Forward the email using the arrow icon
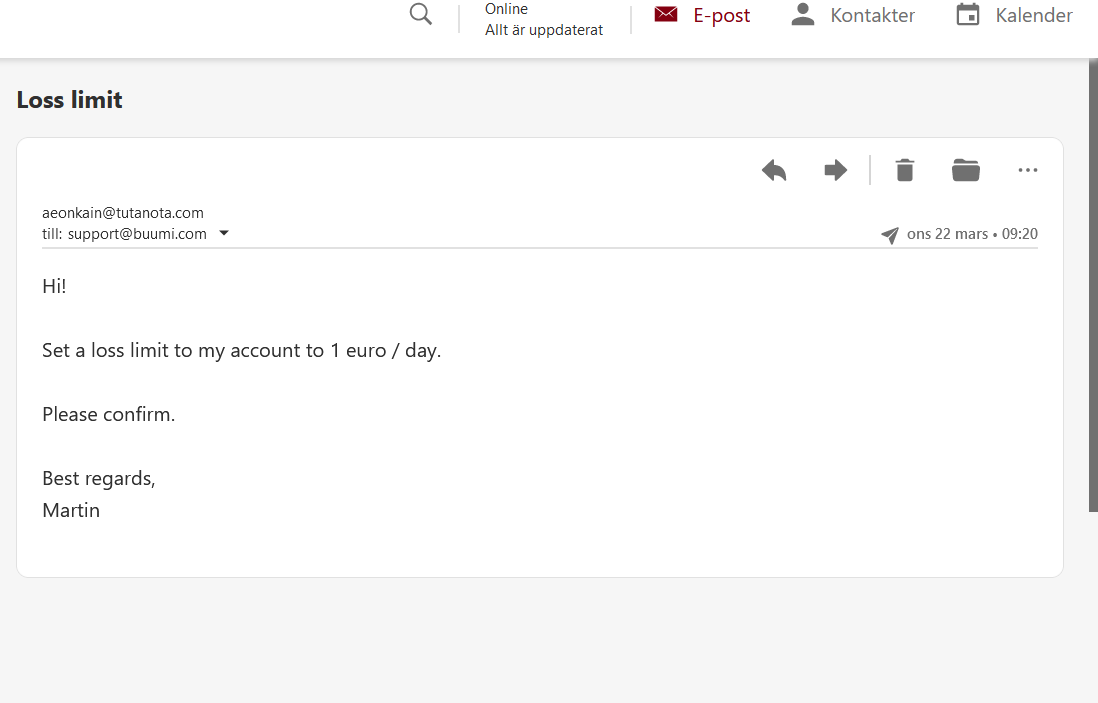Viewport: 1098px width, 703px height. (x=835, y=170)
